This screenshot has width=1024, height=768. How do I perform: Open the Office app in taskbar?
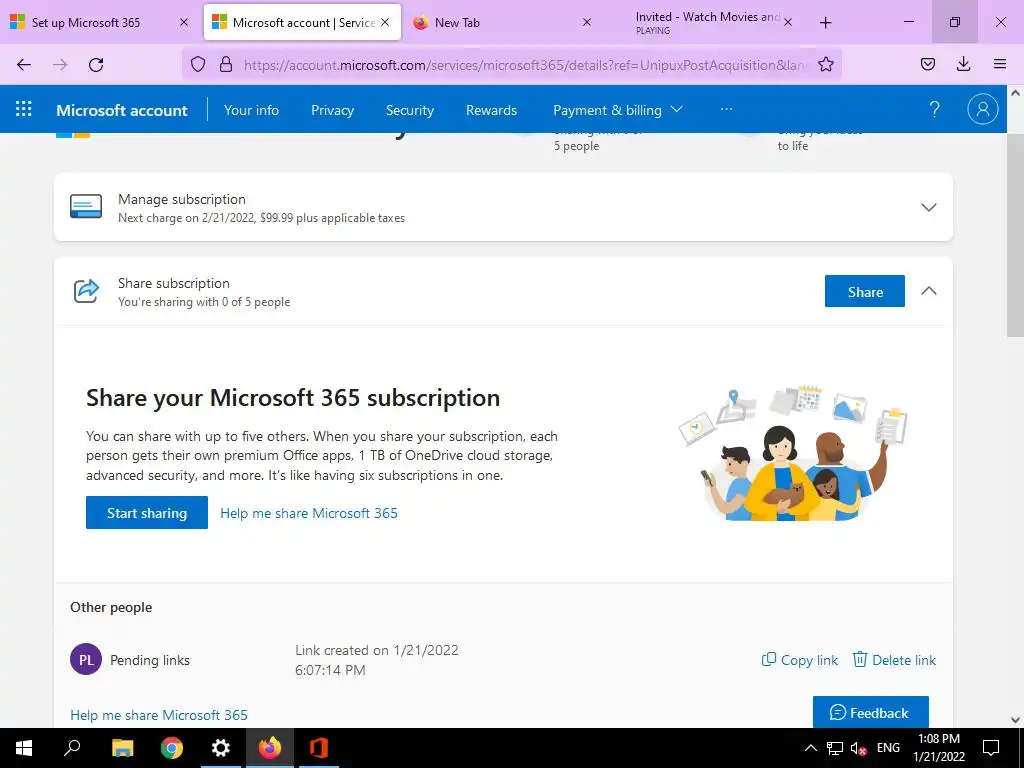319,748
